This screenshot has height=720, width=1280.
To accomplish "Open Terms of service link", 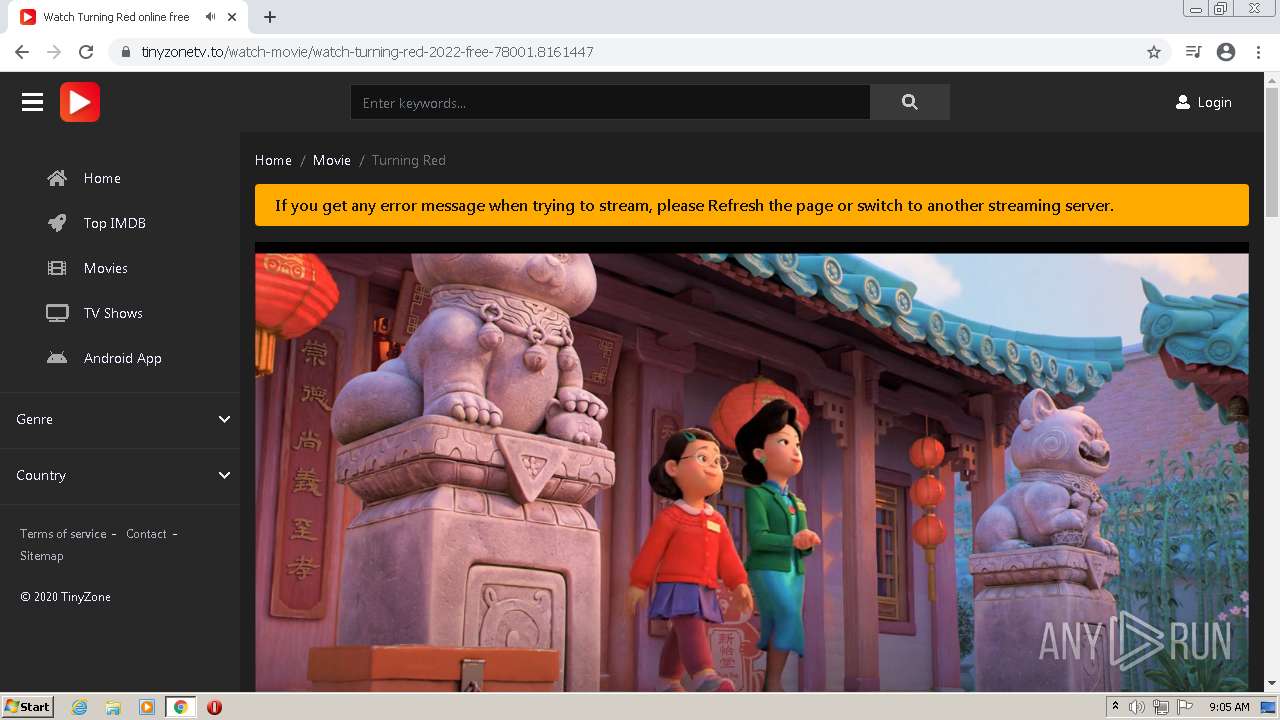I will click(x=63, y=534).
